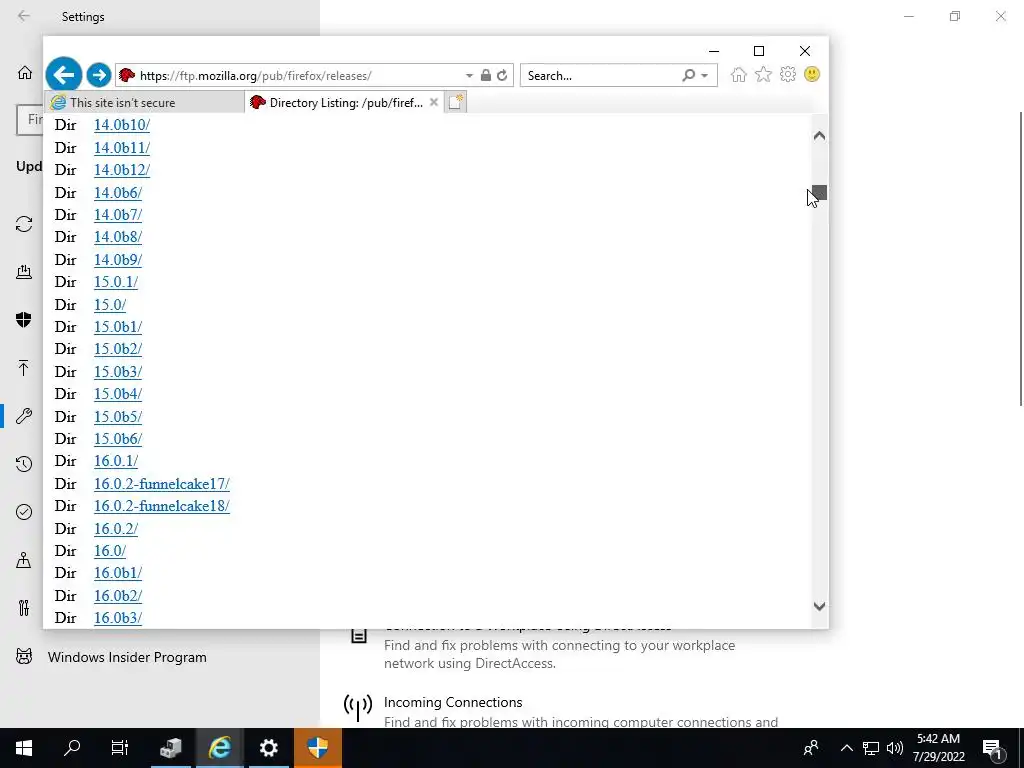This screenshot has width=1024, height=768.
Task: Open the 16.0.2-funnelcake18/ link
Action: (161, 506)
